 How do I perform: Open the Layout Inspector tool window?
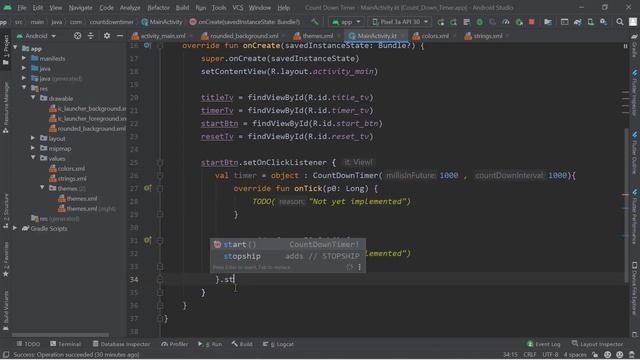pyautogui.click(x=598, y=344)
